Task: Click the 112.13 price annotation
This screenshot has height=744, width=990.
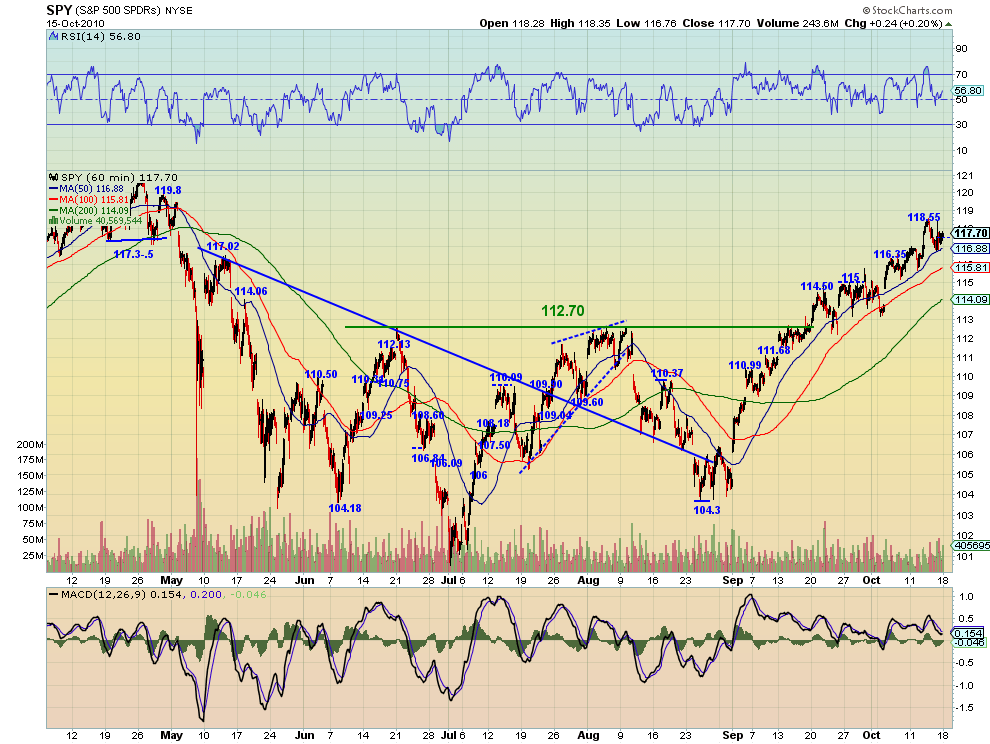Action: click(x=394, y=344)
